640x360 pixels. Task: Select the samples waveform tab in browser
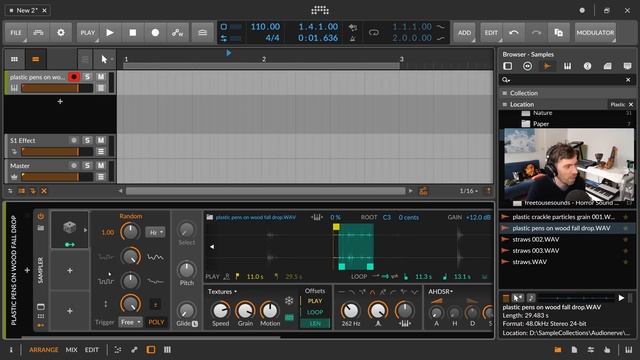[547, 66]
